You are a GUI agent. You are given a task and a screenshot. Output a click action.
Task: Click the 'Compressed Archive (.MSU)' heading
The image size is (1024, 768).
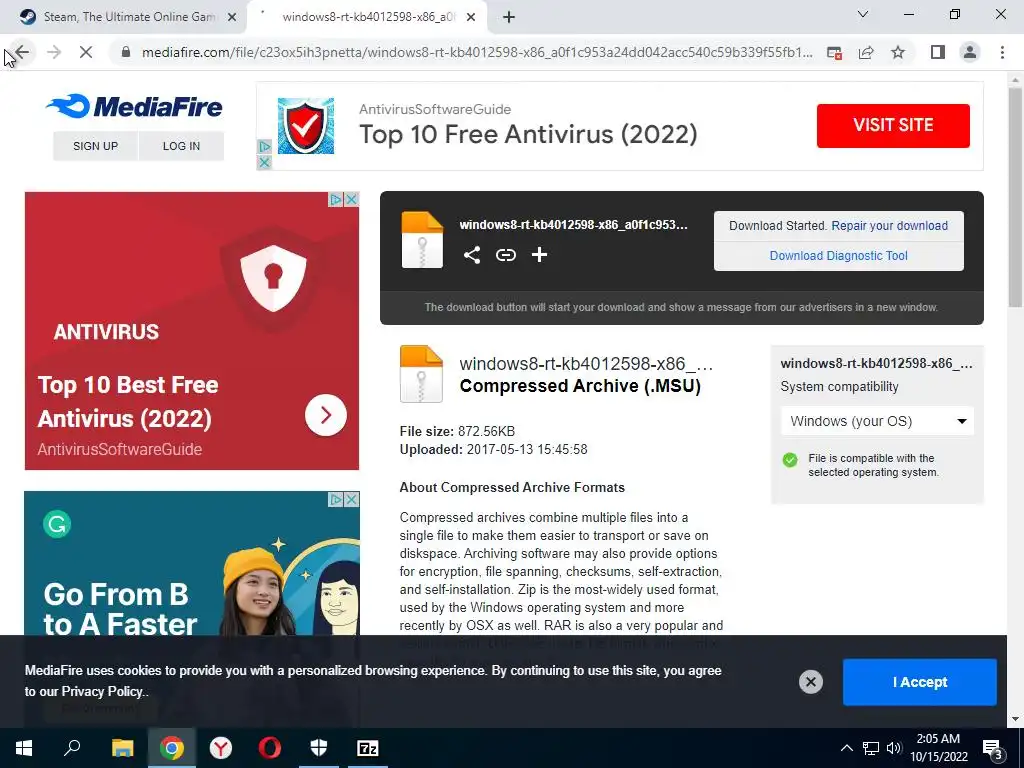pyautogui.click(x=580, y=386)
